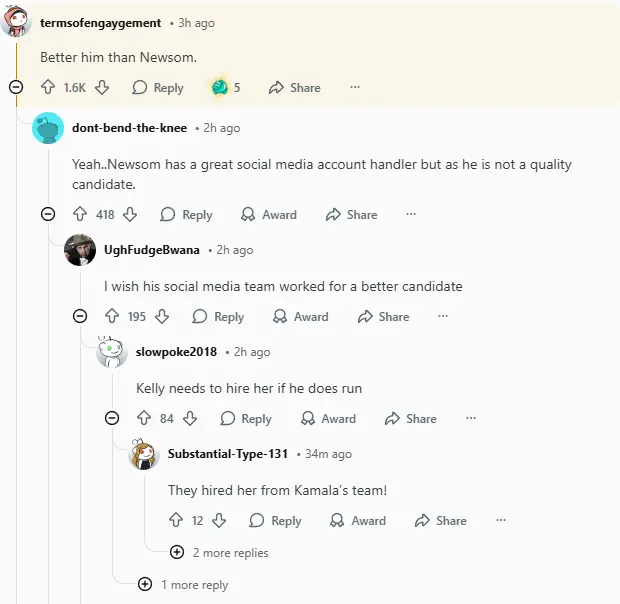
Task: Give an Award to UghFudgeBwana's comment
Action: click(x=301, y=317)
